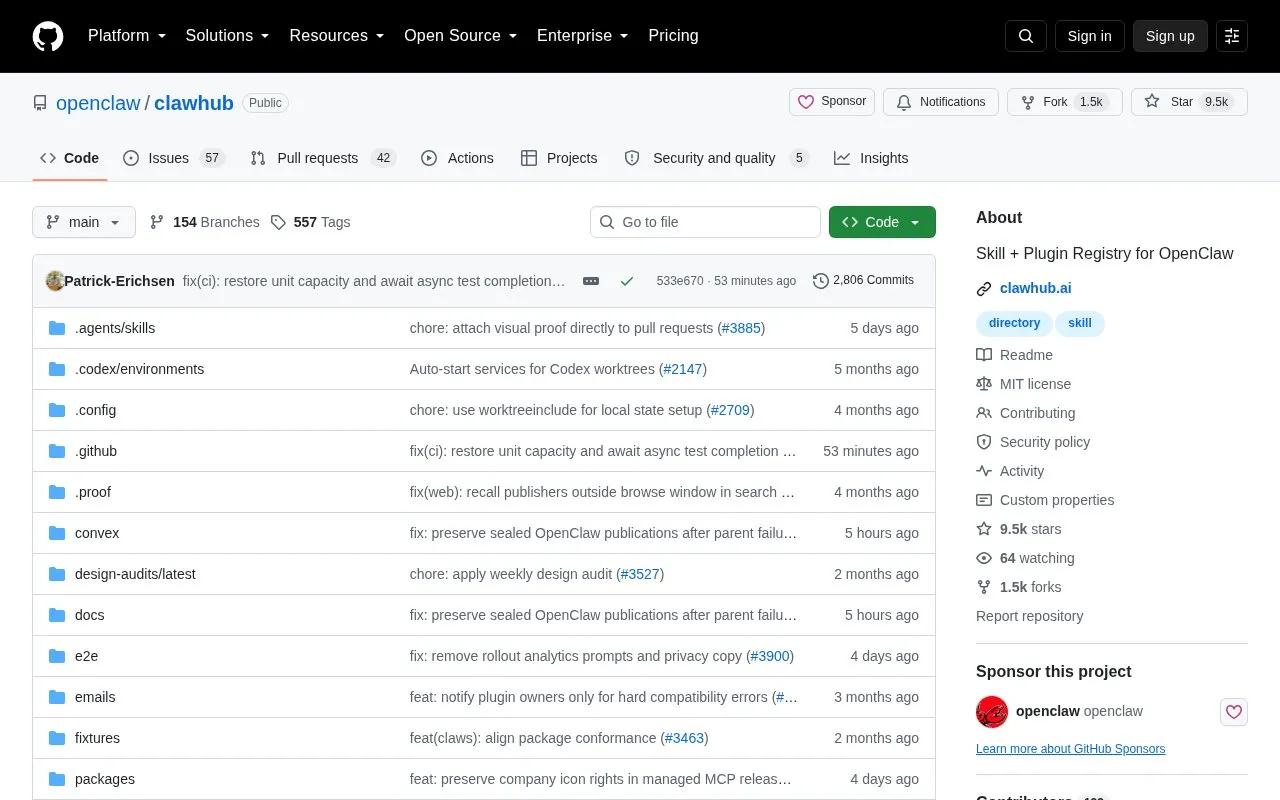Open the 557 Tags link
Viewport: 1280px width, 800px height.
310,222
